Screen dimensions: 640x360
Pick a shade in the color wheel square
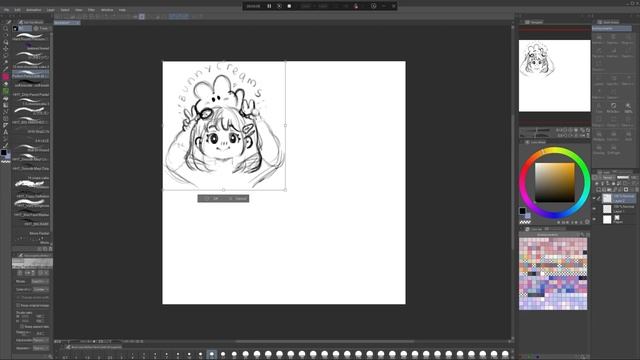pyautogui.click(x=555, y=182)
